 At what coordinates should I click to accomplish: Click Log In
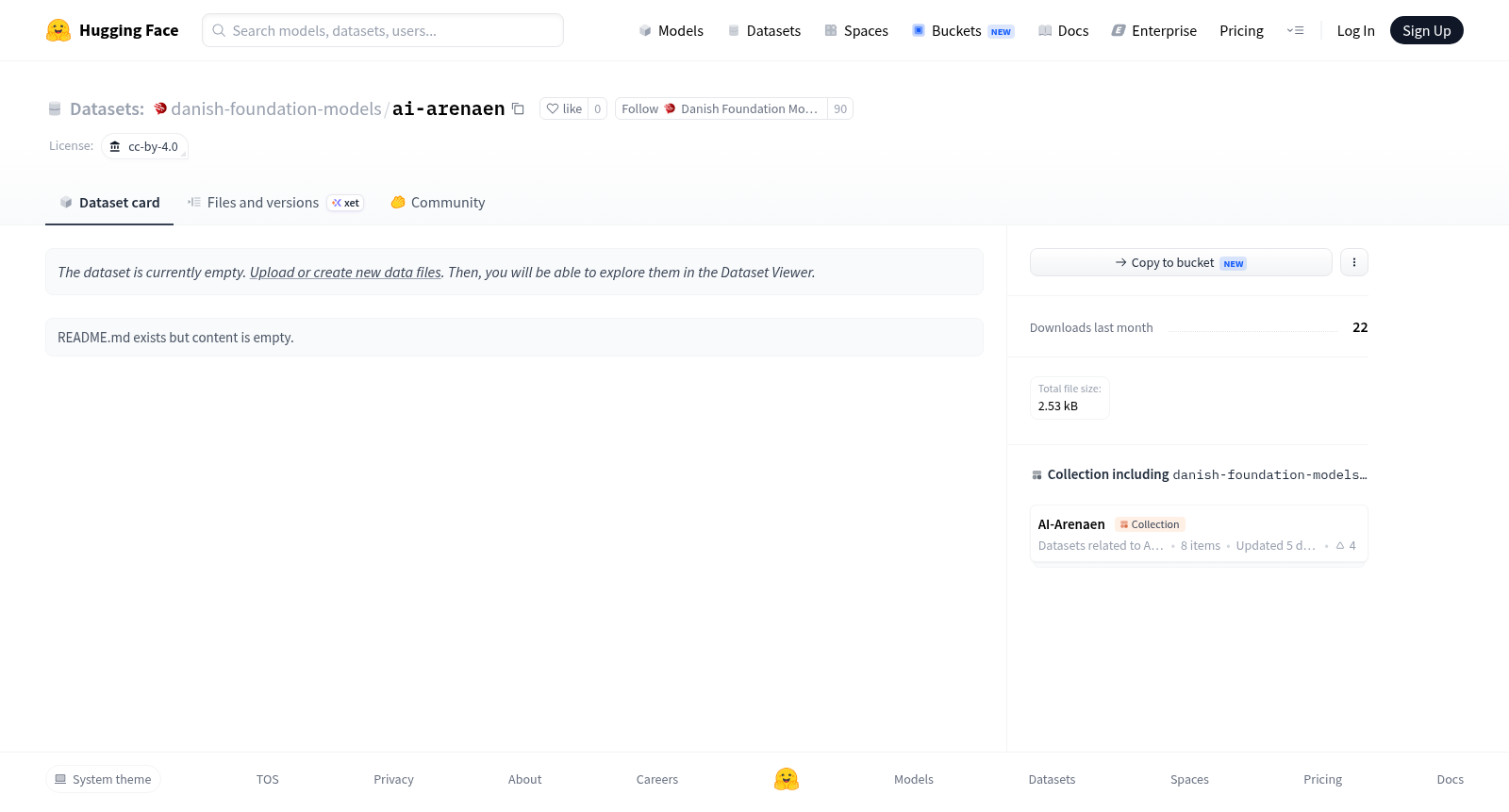(x=1355, y=30)
